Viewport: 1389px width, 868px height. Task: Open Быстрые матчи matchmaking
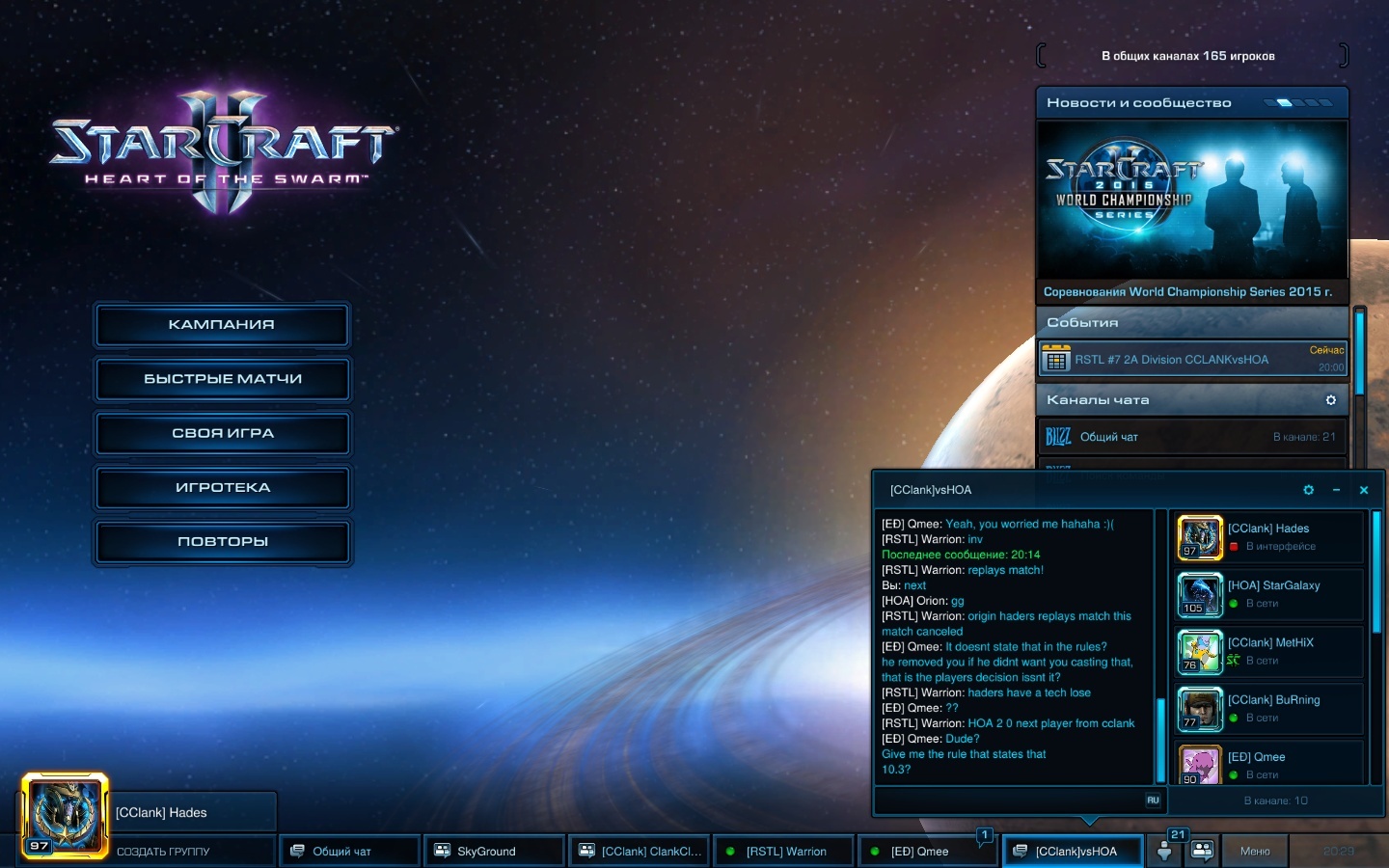tap(222, 379)
